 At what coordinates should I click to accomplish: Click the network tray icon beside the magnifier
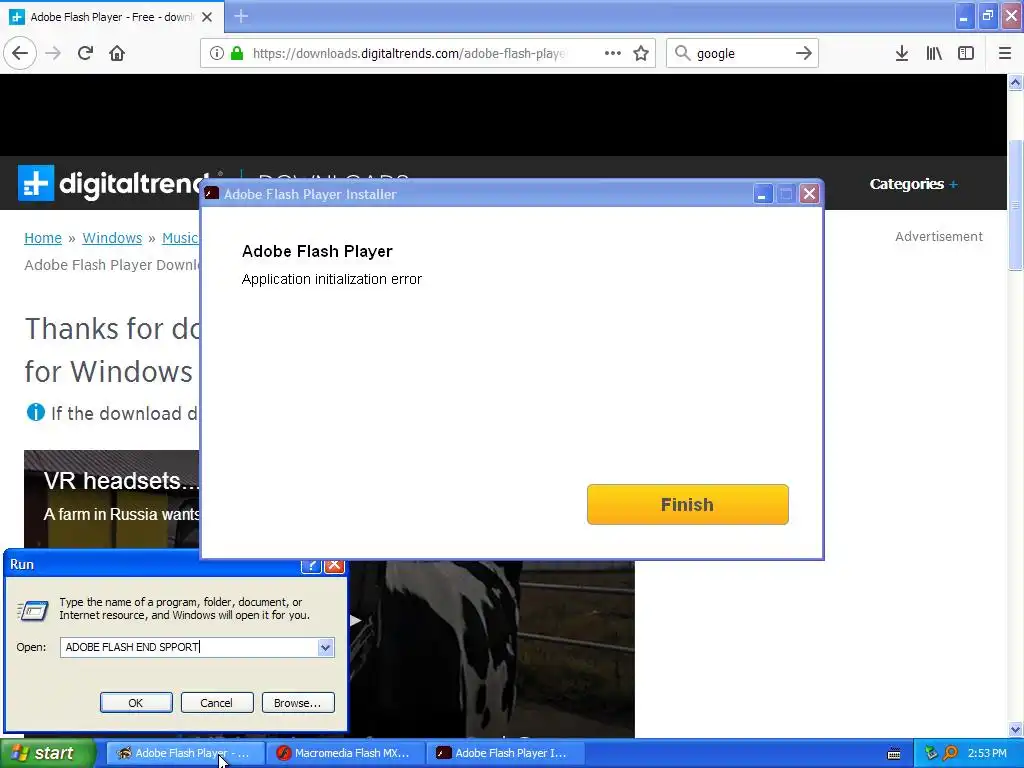(x=931, y=753)
